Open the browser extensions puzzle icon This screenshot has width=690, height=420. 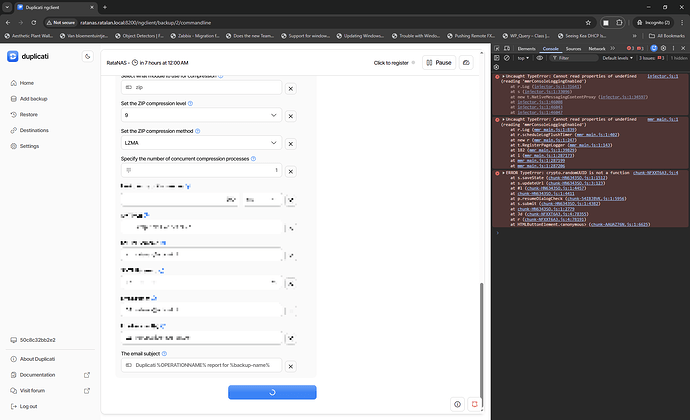(619, 22)
